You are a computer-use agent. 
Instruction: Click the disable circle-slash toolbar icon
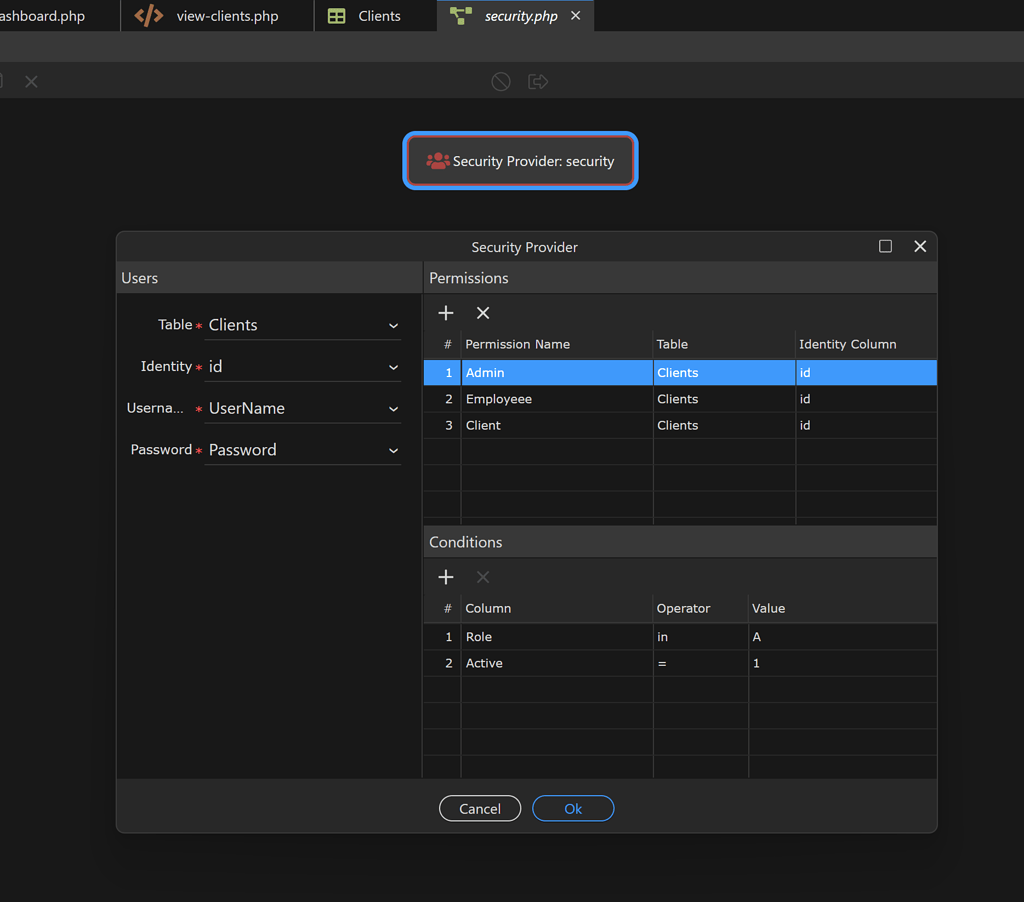501,82
